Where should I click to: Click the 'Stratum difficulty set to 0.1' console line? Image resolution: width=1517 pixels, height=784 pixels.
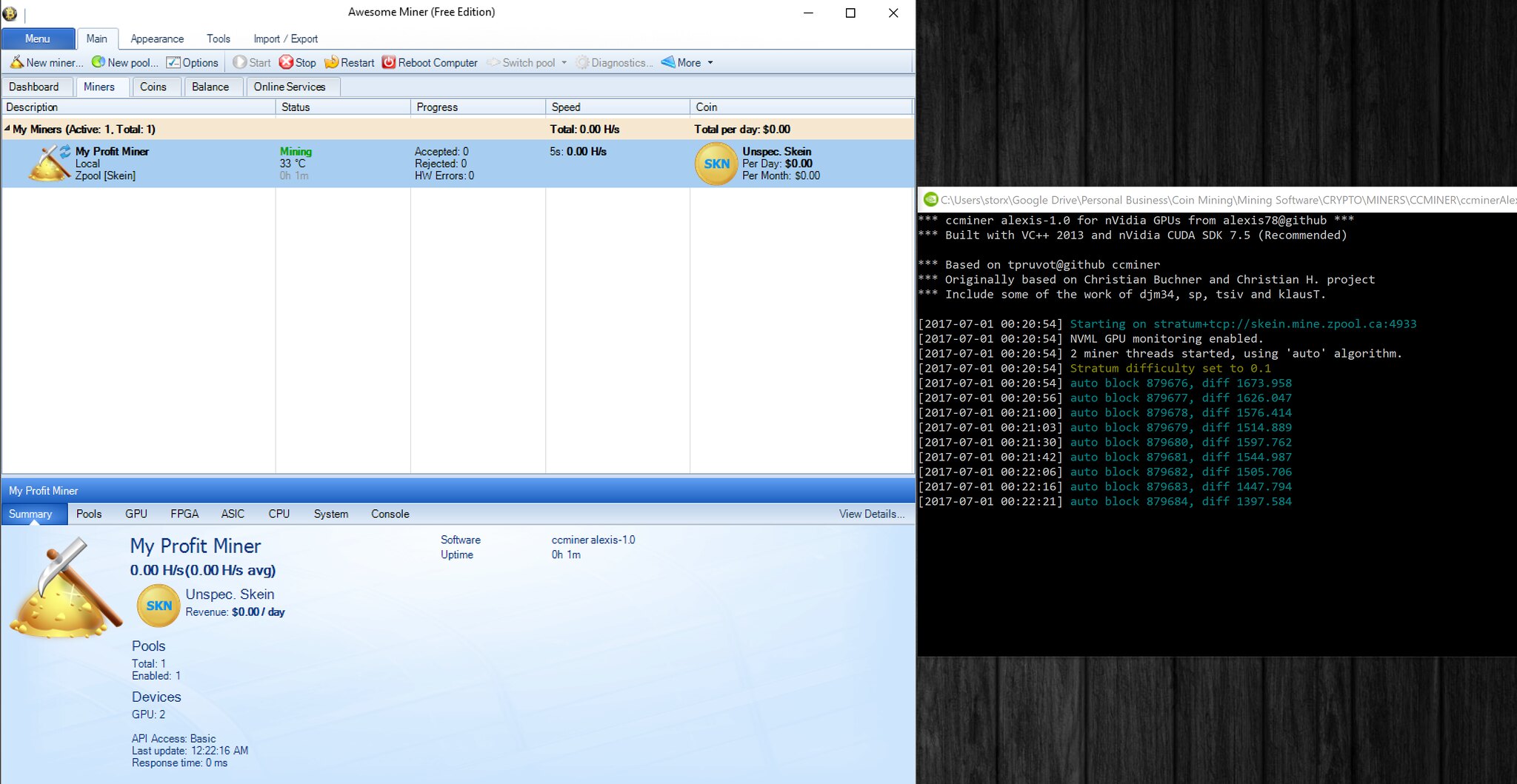[1170, 368]
